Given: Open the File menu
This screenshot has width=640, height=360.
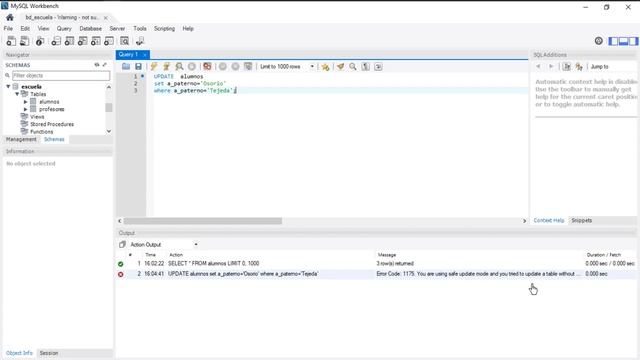Looking at the screenshot, I should (x=8, y=29).
